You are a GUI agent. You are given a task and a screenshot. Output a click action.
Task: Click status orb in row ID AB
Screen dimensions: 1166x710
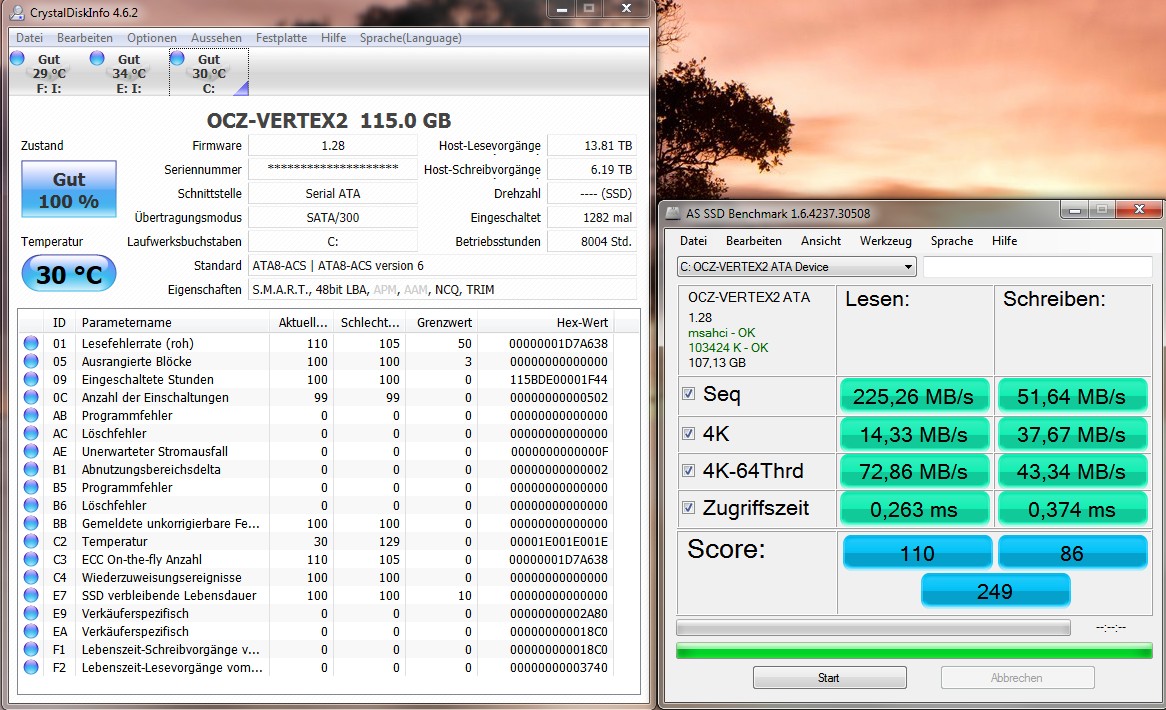31,416
